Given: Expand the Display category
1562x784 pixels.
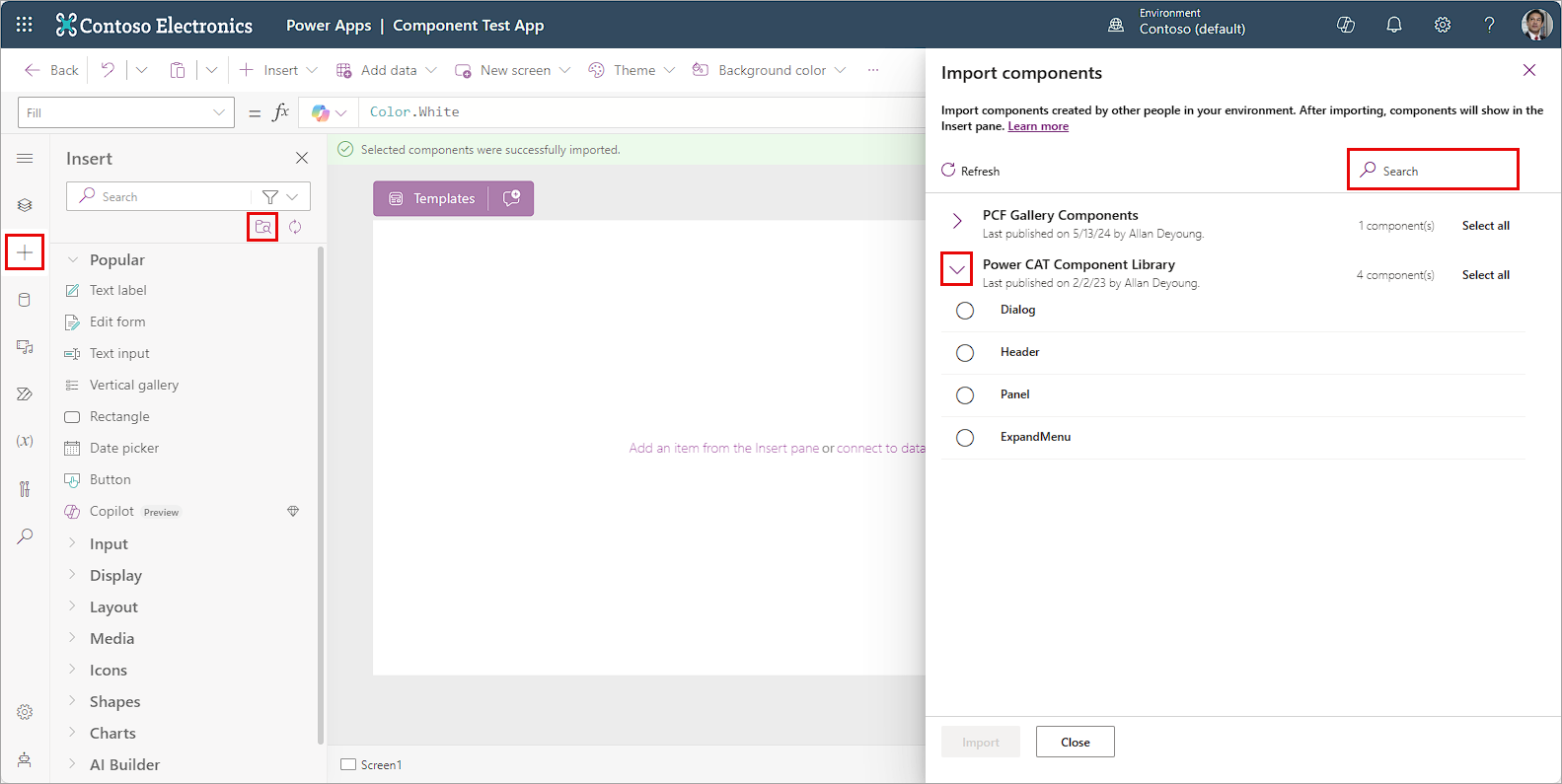Looking at the screenshot, I should click(x=72, y=575).
